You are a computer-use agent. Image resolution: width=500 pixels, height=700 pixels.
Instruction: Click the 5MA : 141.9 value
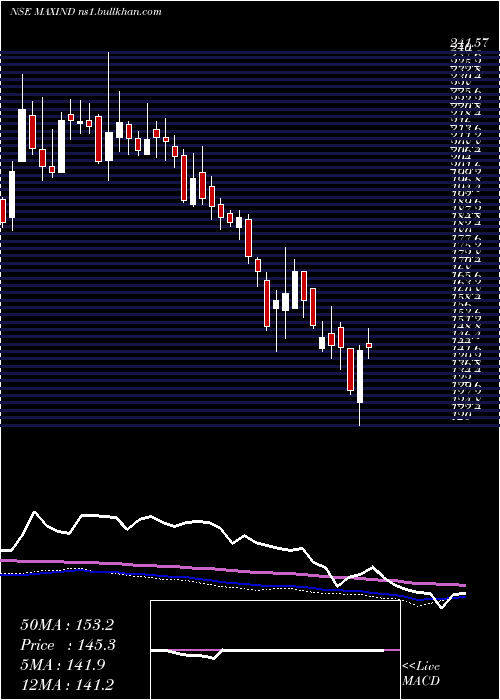pyautogui.click(x=62, y=665)
